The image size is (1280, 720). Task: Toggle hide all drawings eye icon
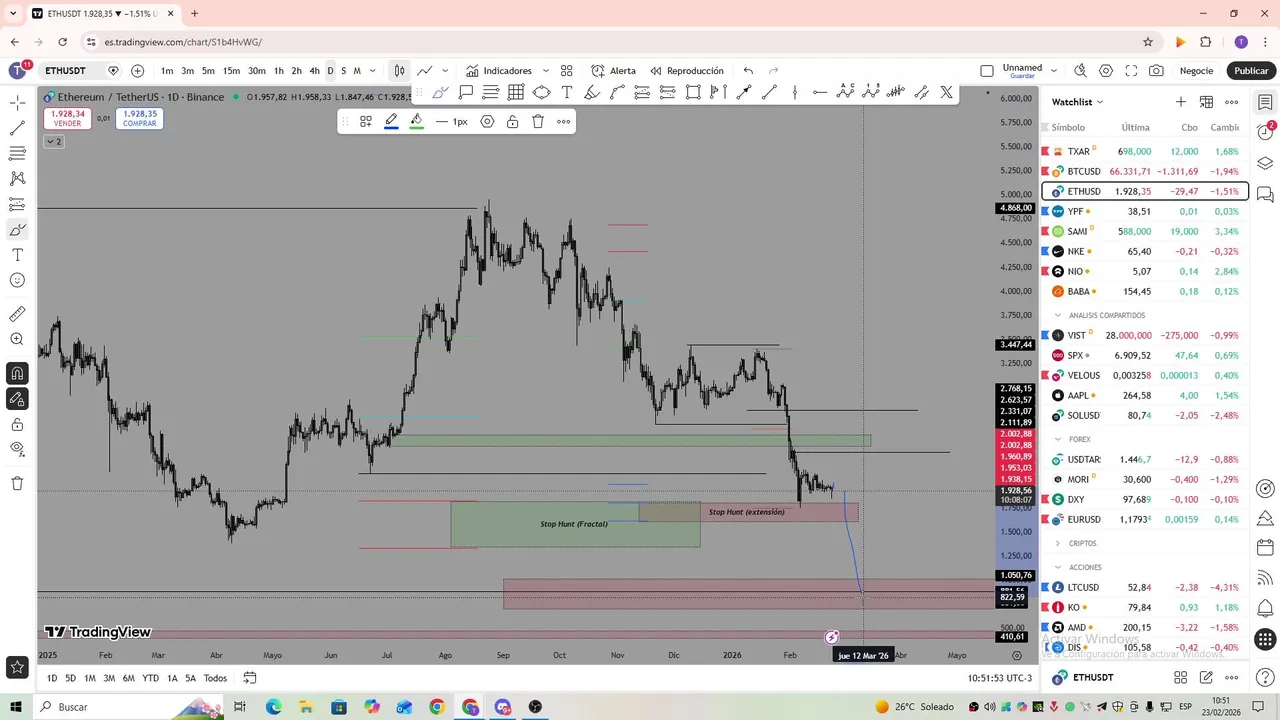click(x=17, y=450)
